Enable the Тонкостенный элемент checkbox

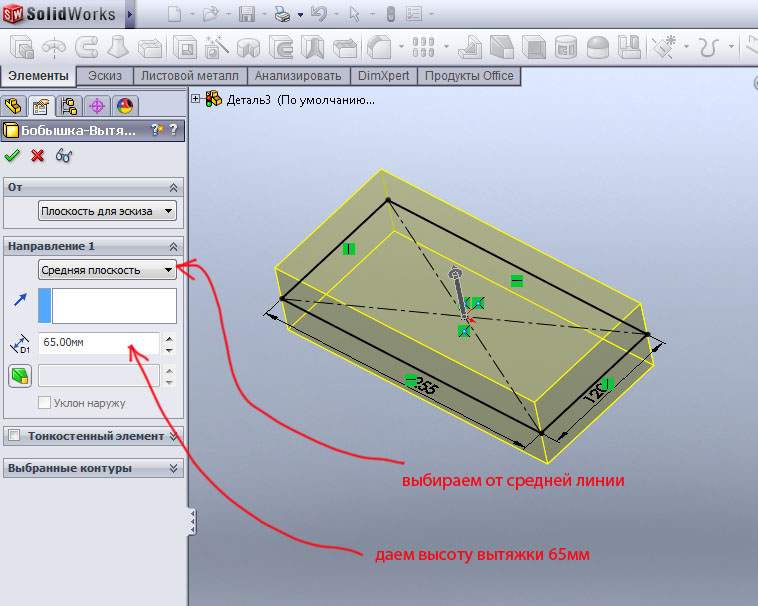coord(14,435)
